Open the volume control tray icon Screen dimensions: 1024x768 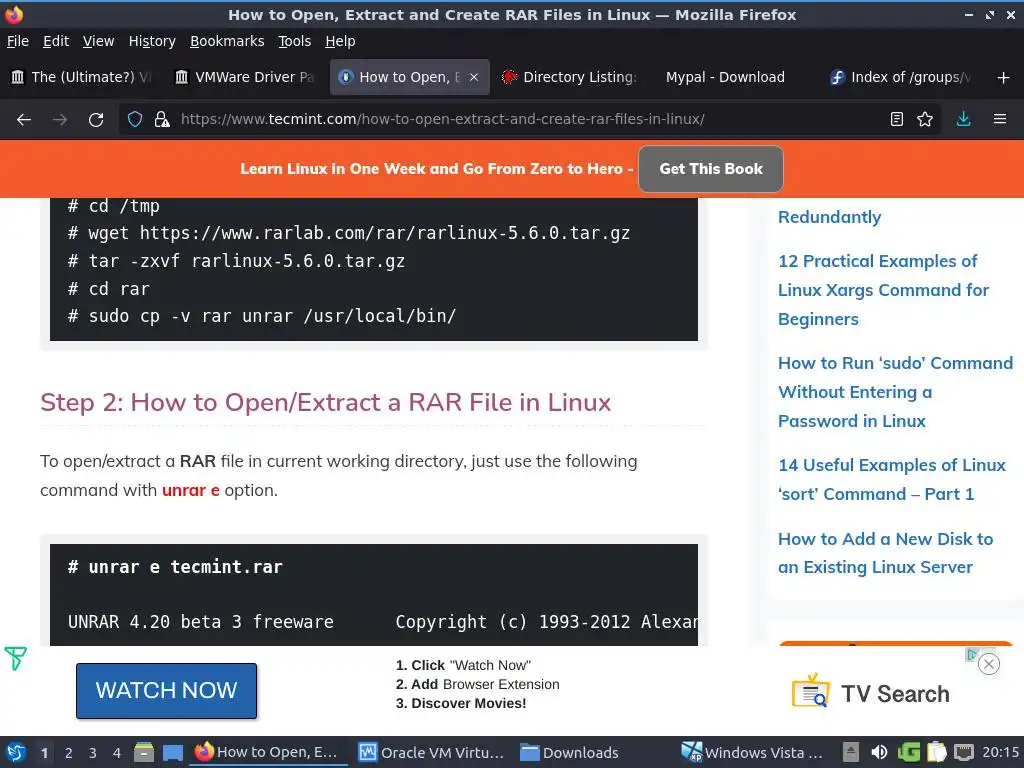(x=879, y=752)
